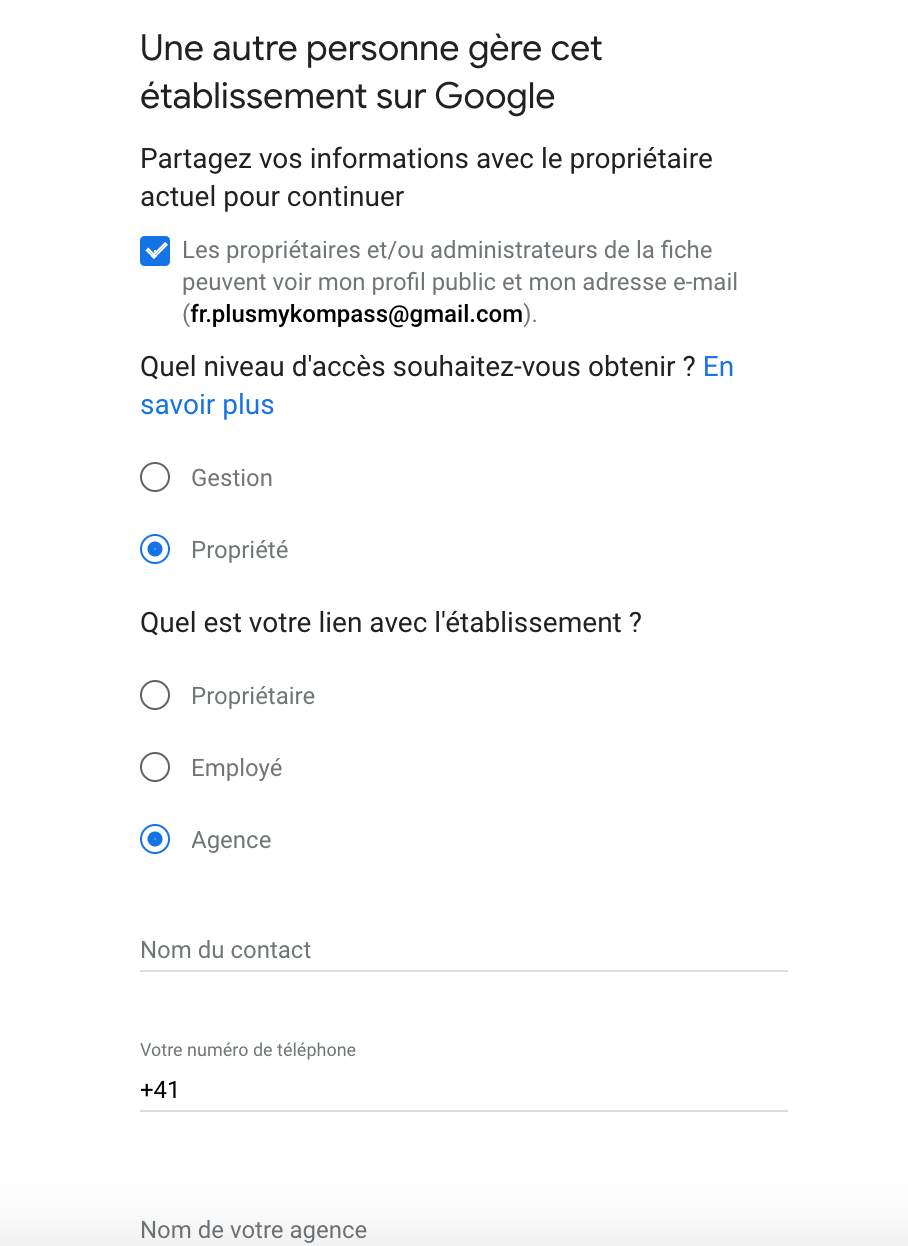
Task: Click the fr.plusmykompass@gmail.com email text
Action: click(x=357, y=314)
